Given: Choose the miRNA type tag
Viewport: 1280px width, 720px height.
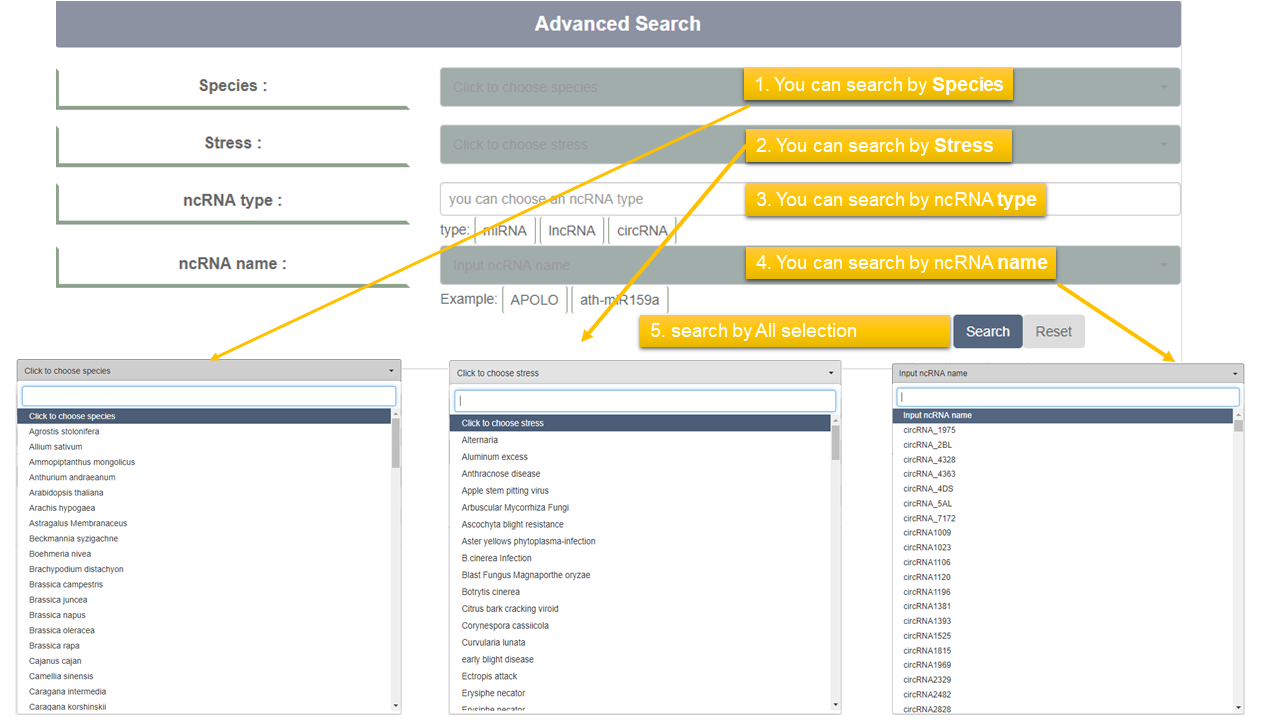Looking at the screenshot, I should coord(506,231).
